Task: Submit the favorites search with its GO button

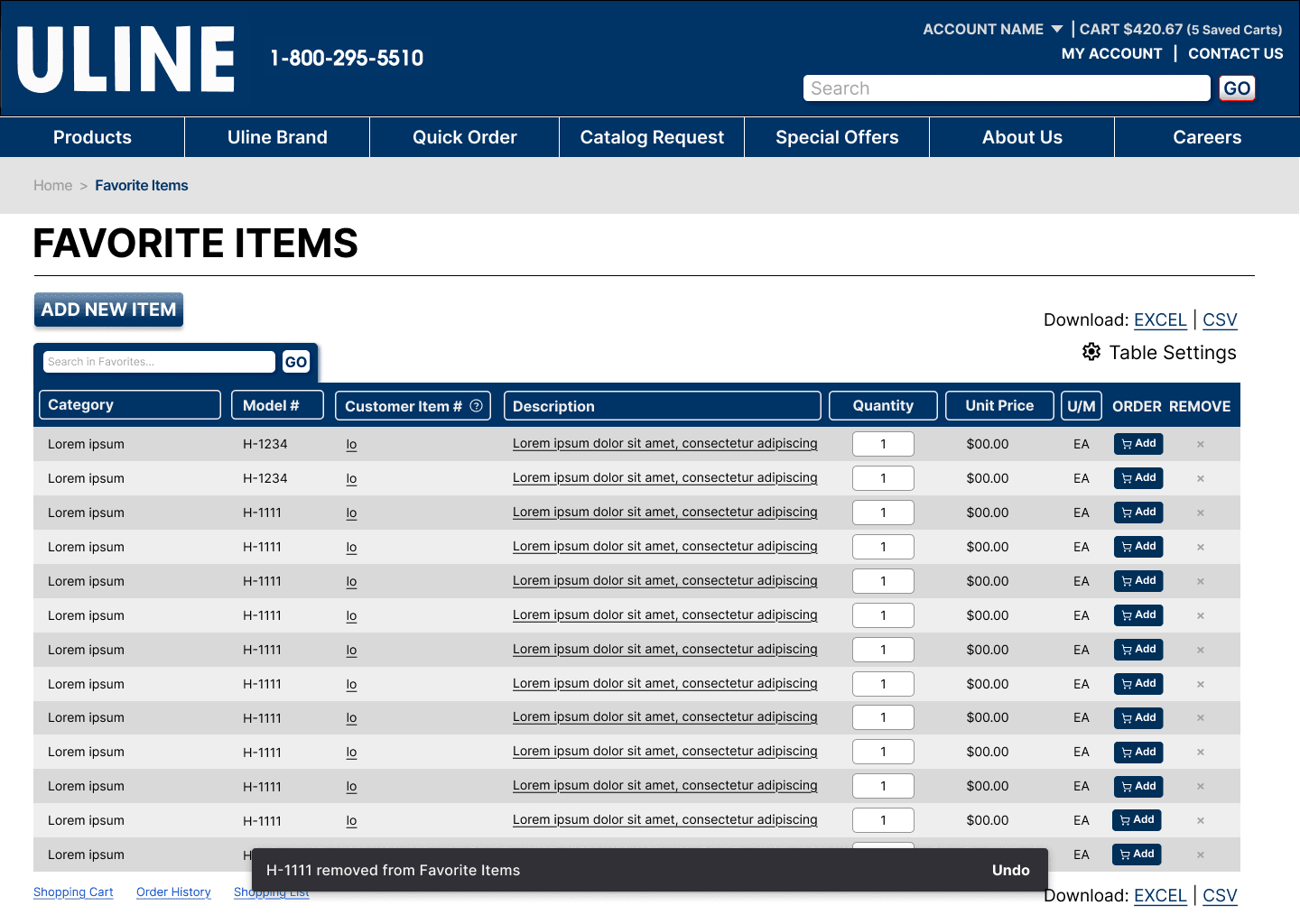Action: pos(296,362)
